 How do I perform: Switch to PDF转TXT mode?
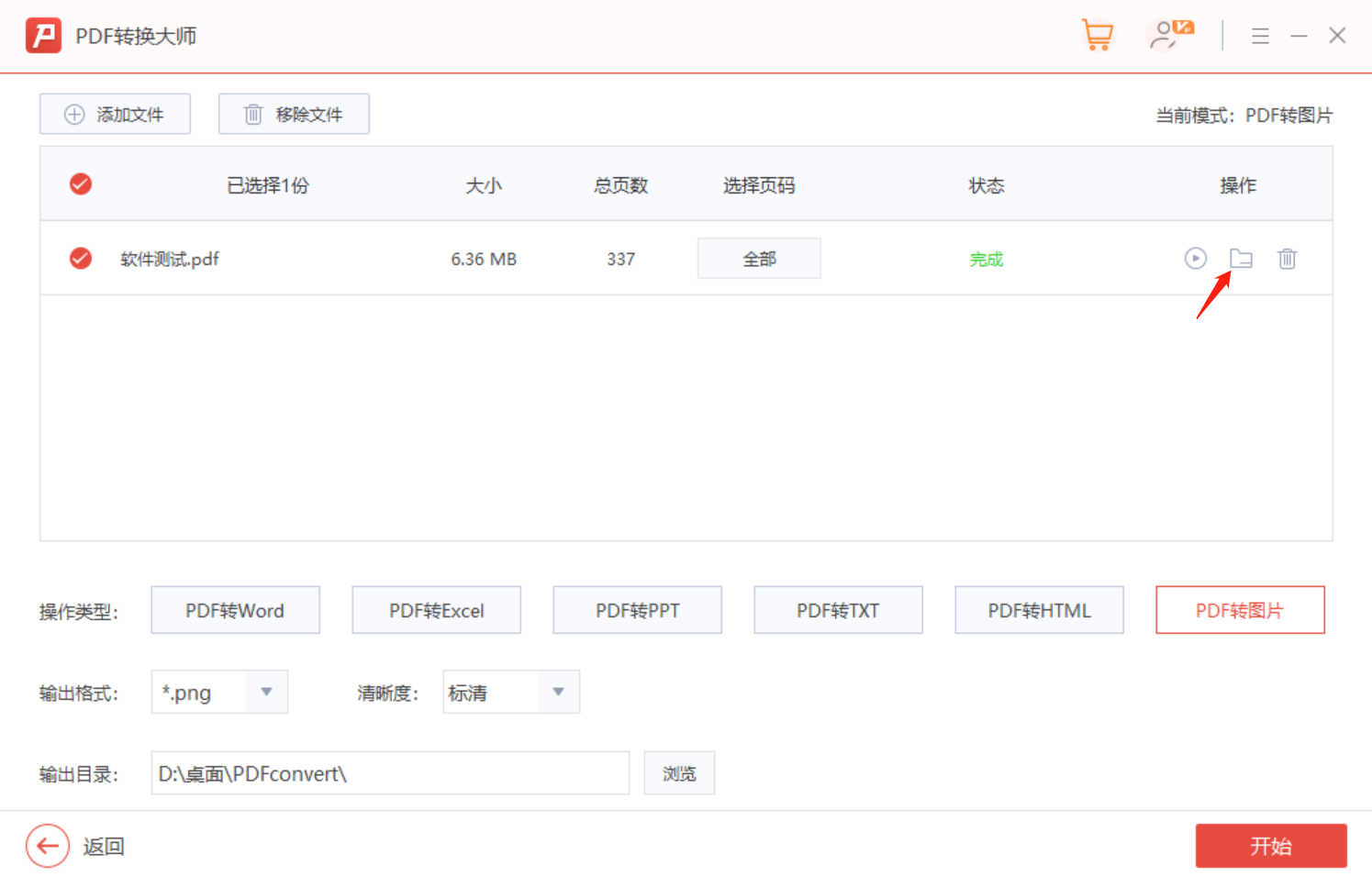coord(838,610)
